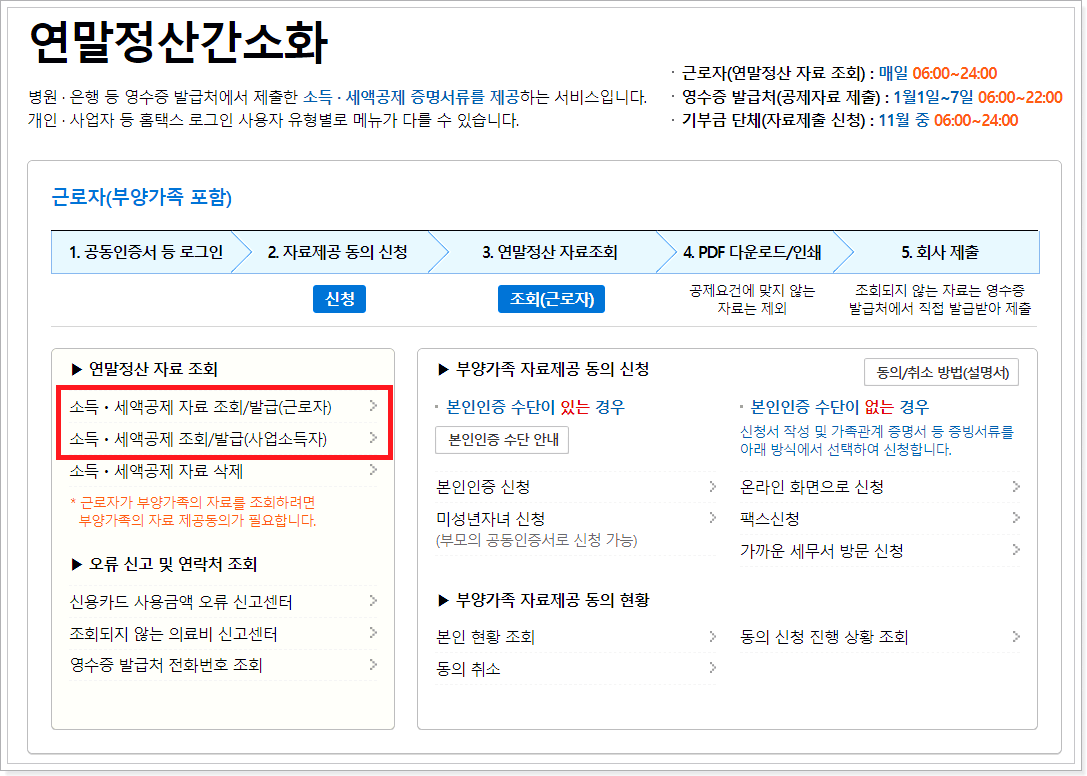This screenshot has height=776, width=1087.
Task: Open 동의/취소 방법(설명서) guide
Action: [943, 371]
